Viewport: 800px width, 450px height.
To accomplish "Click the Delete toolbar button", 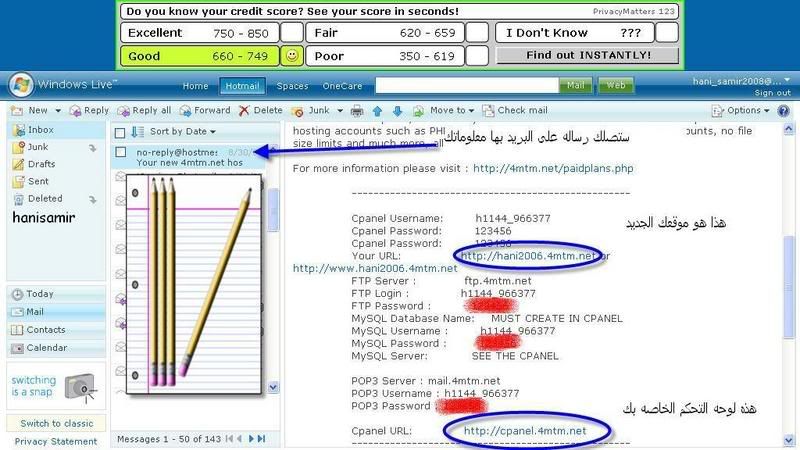I will click(260, 111).
